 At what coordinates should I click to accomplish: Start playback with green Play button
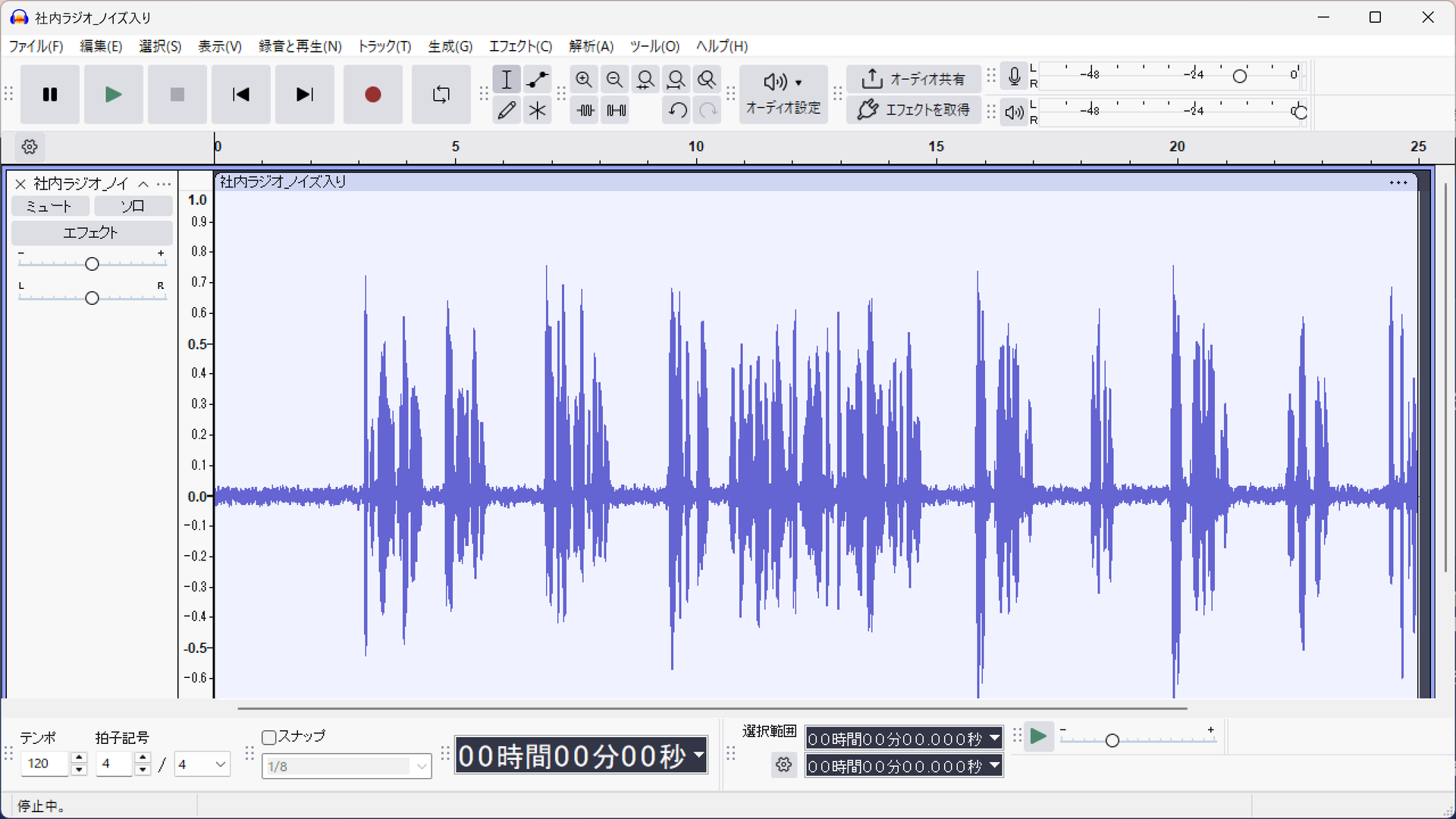pyautogui.click(x=114, y=95)
